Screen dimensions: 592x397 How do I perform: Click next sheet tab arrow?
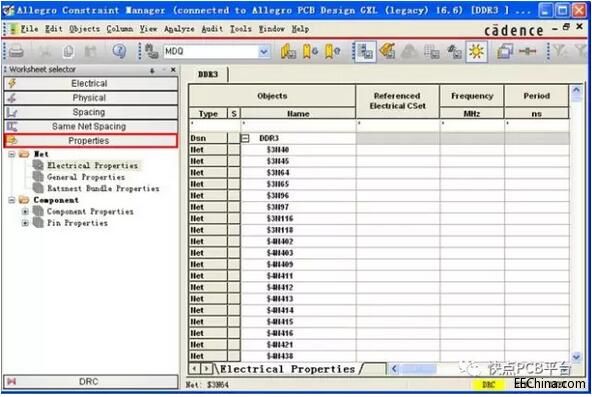(x=206, y=368)
